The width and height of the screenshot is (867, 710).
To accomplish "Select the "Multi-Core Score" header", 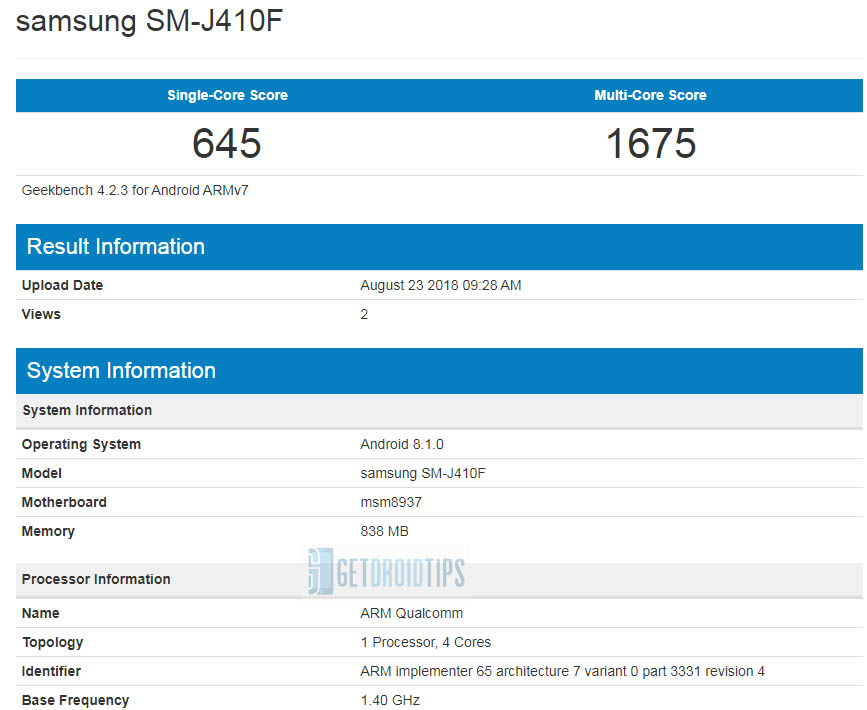I will (x=650, y=95).
